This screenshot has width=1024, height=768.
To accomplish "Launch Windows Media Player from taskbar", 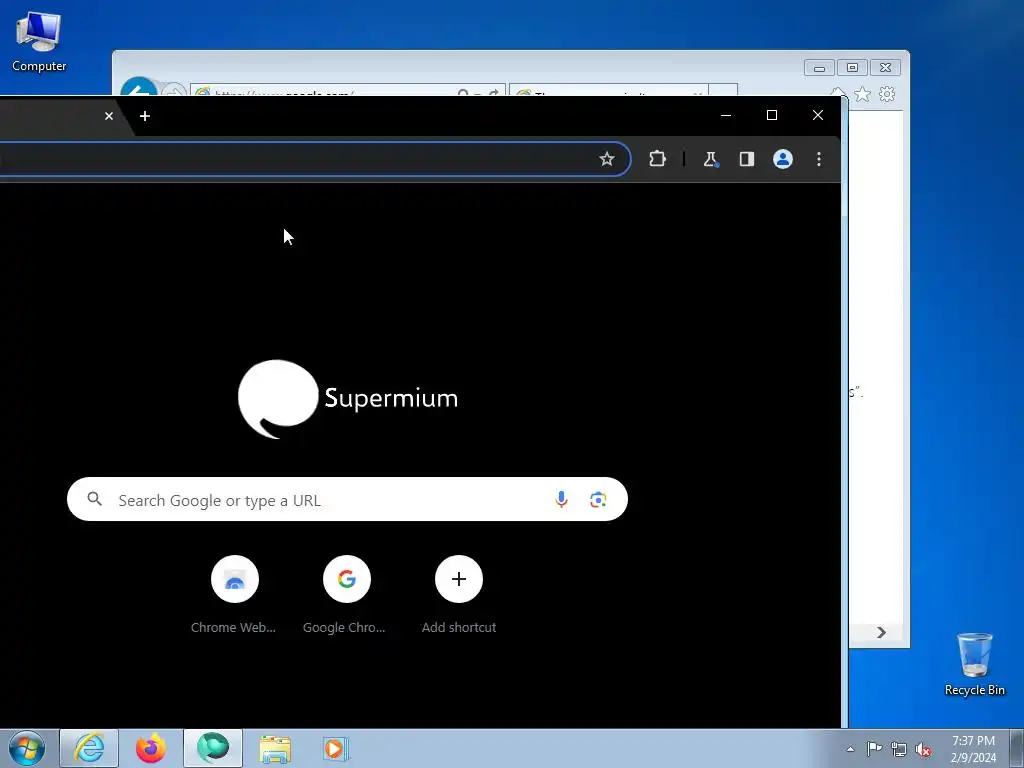I will click(x=336, y=748).
